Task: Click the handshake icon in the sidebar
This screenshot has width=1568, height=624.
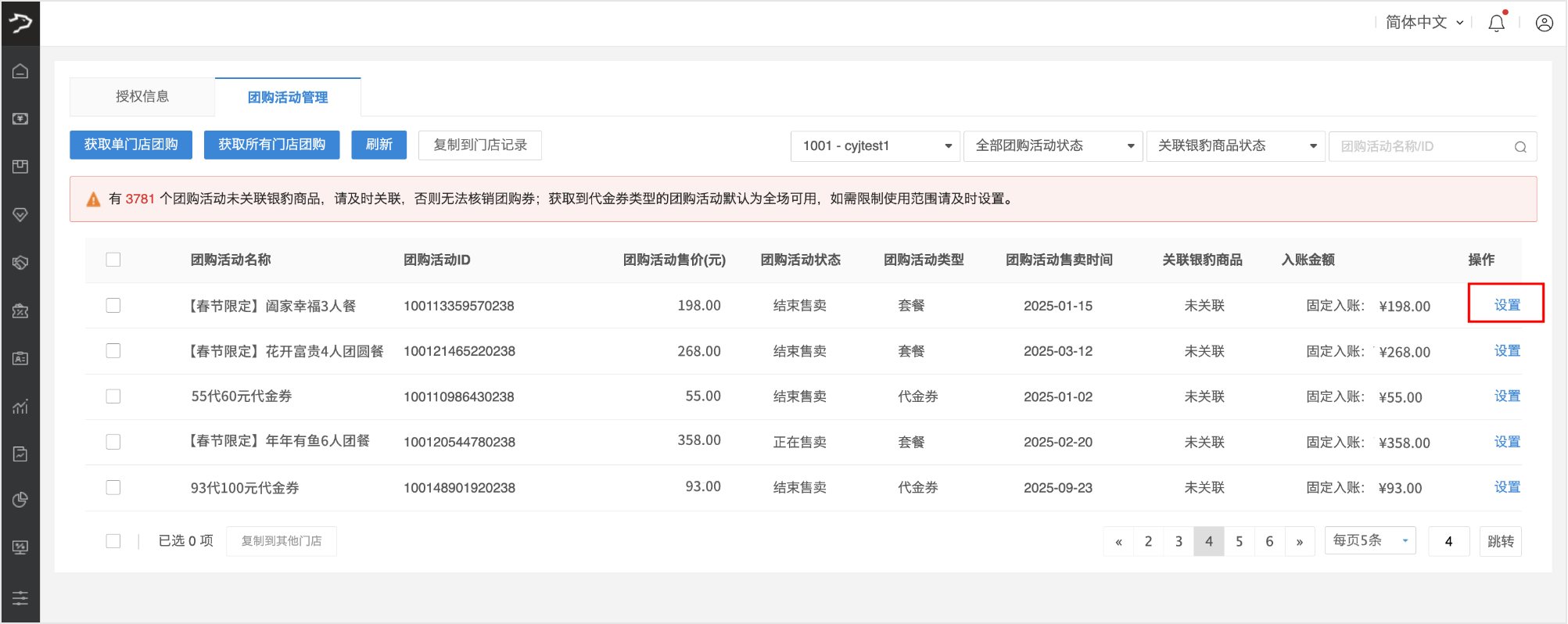Action: click(x=20, y=263)
